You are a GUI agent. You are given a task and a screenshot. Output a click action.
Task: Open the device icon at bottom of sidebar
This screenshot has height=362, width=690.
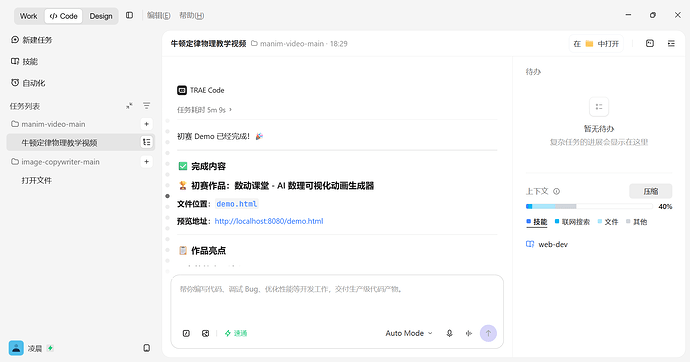[x=147, y=348]
